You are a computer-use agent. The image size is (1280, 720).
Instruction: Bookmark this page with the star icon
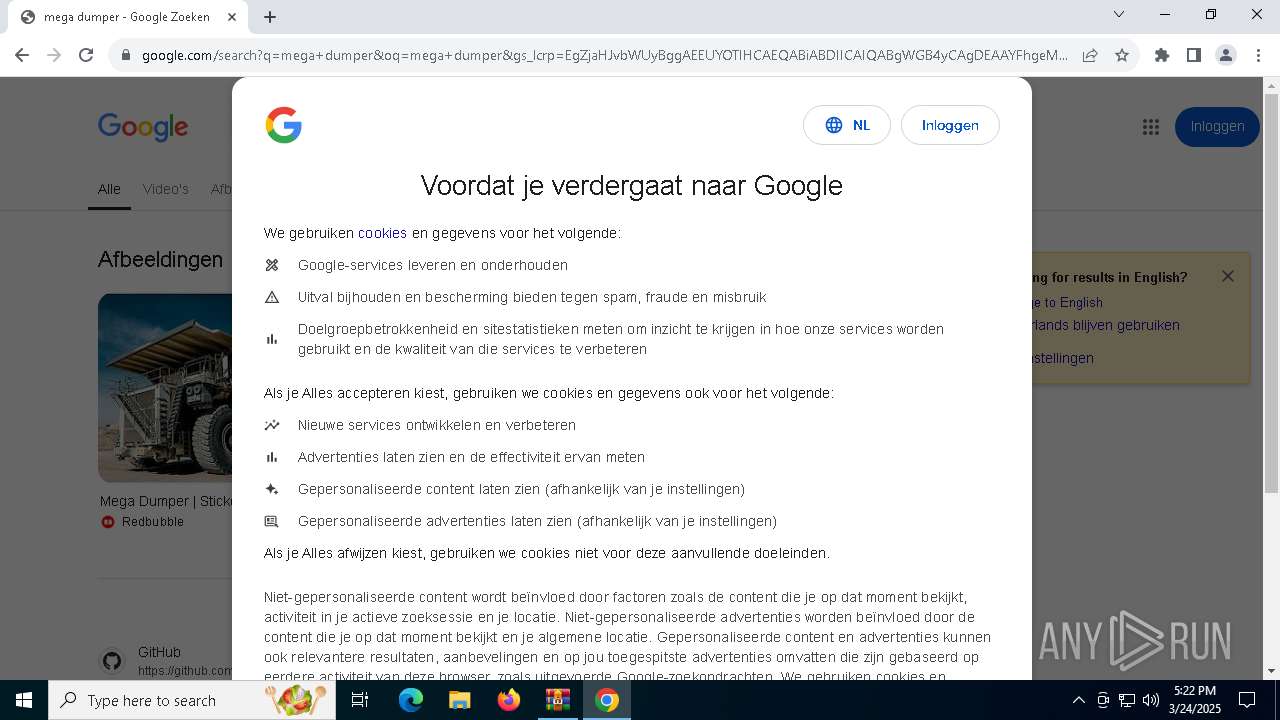[x=1122, y=55]
